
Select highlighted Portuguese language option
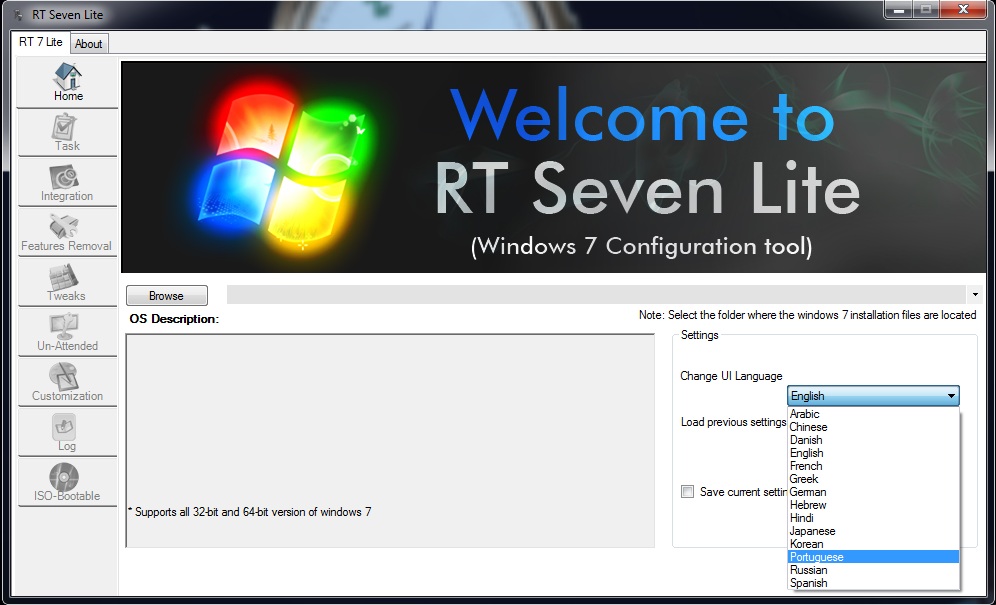click(873, 557)
